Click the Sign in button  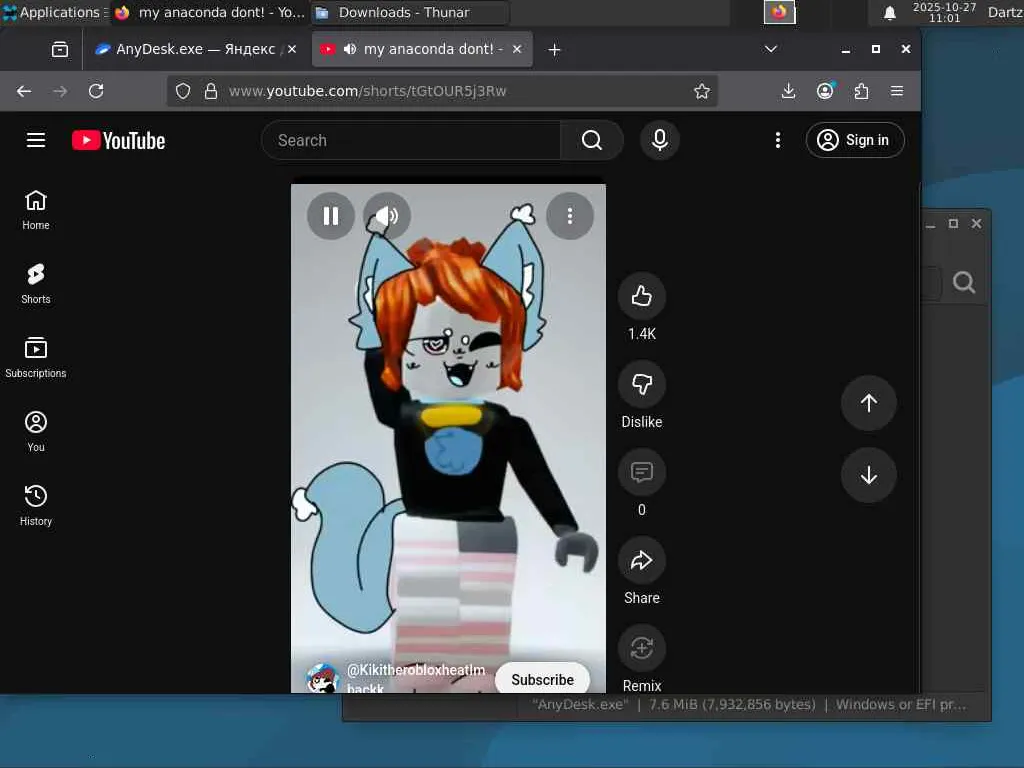(x=854, y=140)
